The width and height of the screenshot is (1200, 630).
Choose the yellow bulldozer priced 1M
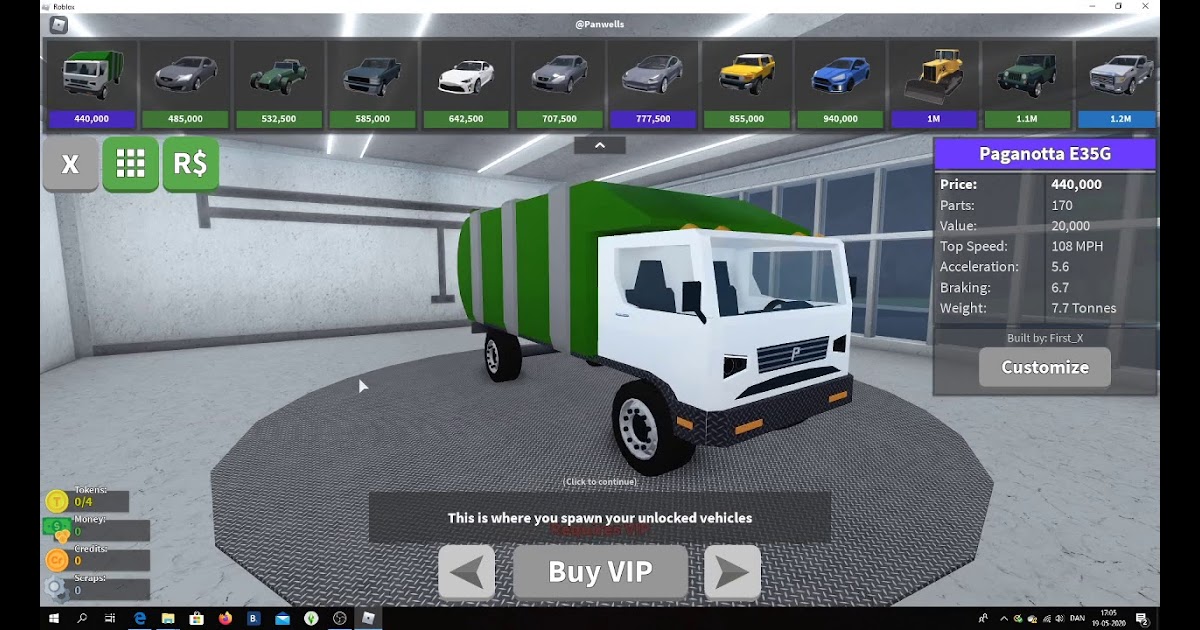933,86
